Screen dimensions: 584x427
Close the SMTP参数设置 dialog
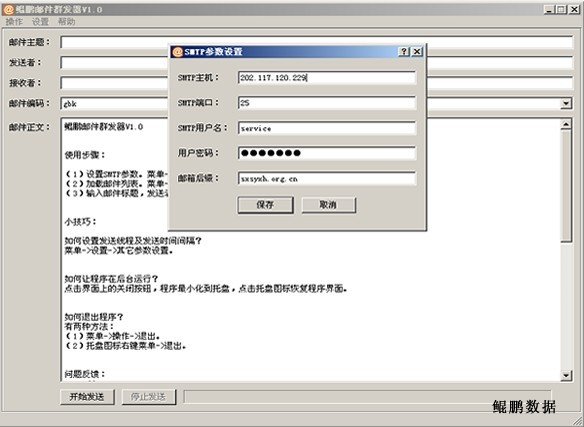pyautogui.click(x=417, y=51)
